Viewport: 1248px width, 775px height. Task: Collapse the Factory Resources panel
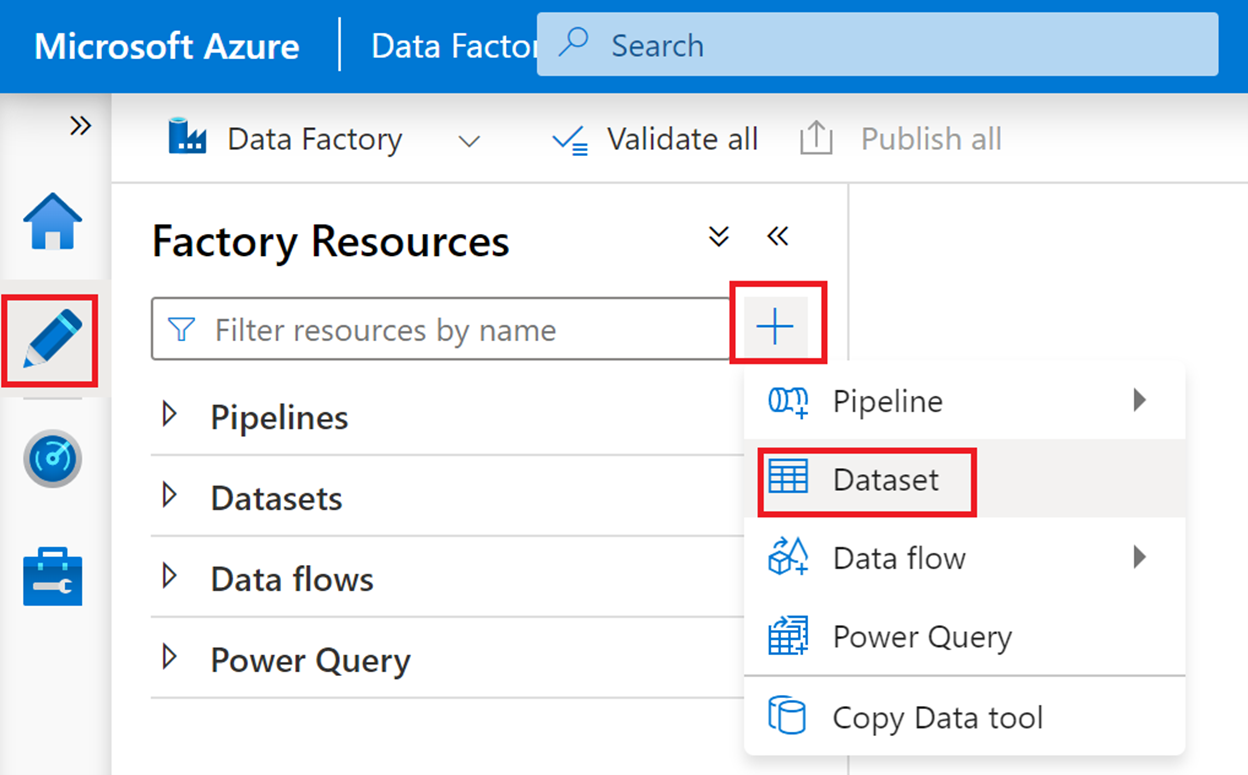click(777, 236)
